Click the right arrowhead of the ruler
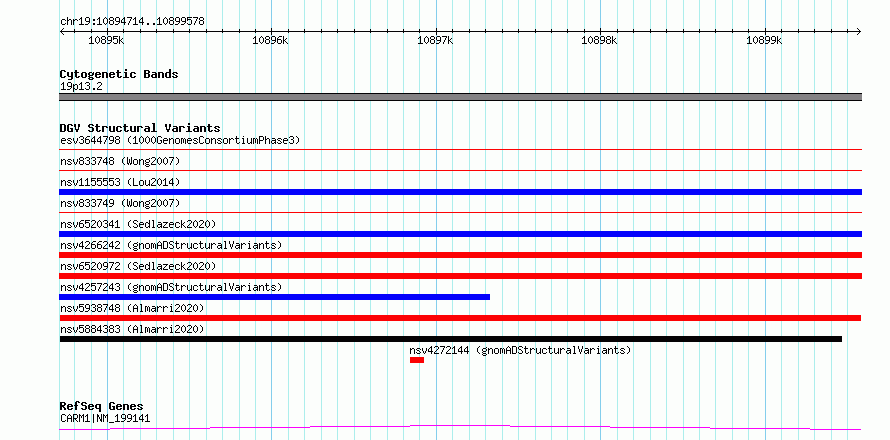890x440 pixels. 859,31
